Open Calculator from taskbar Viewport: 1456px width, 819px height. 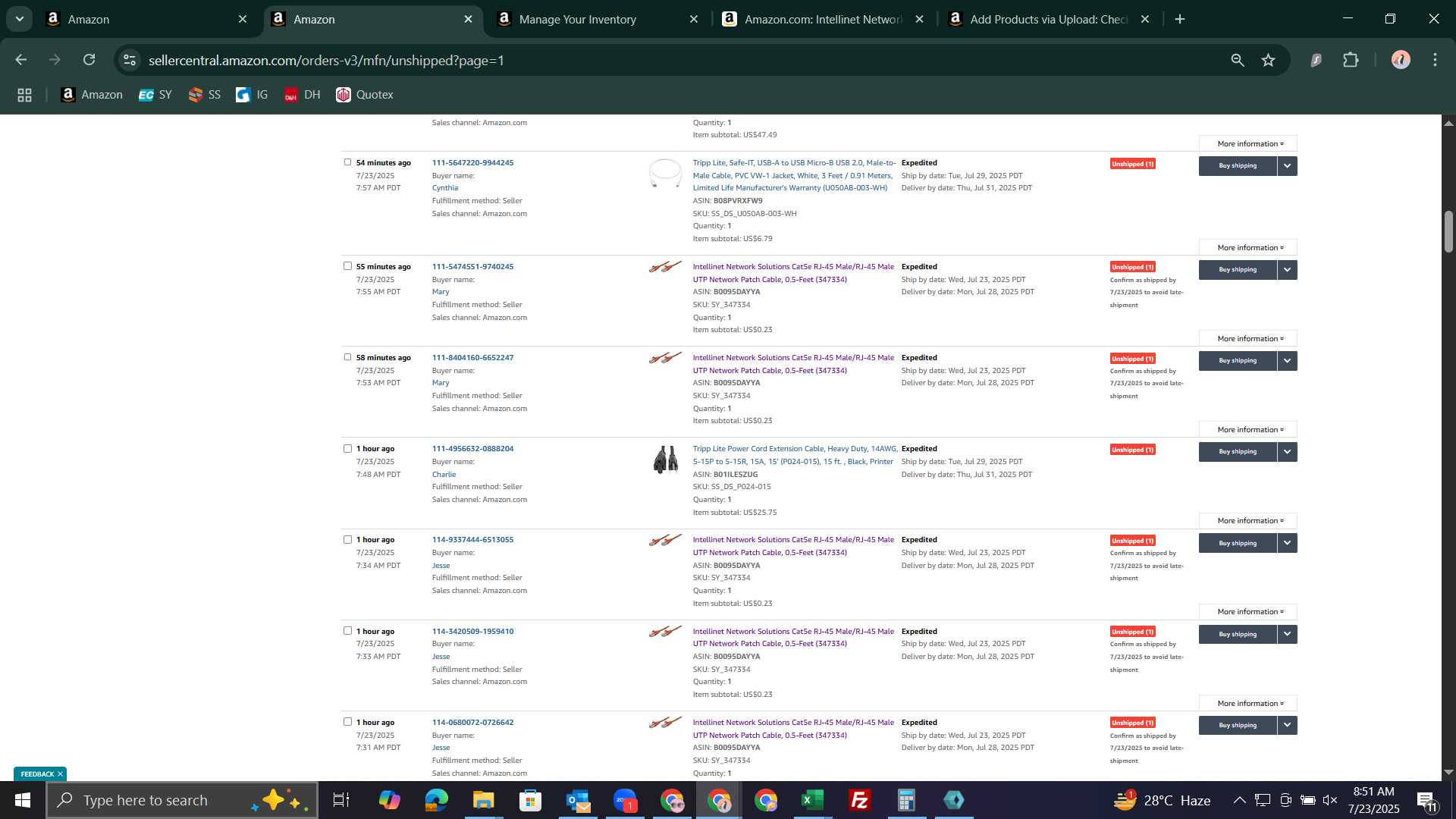(906, 800)
